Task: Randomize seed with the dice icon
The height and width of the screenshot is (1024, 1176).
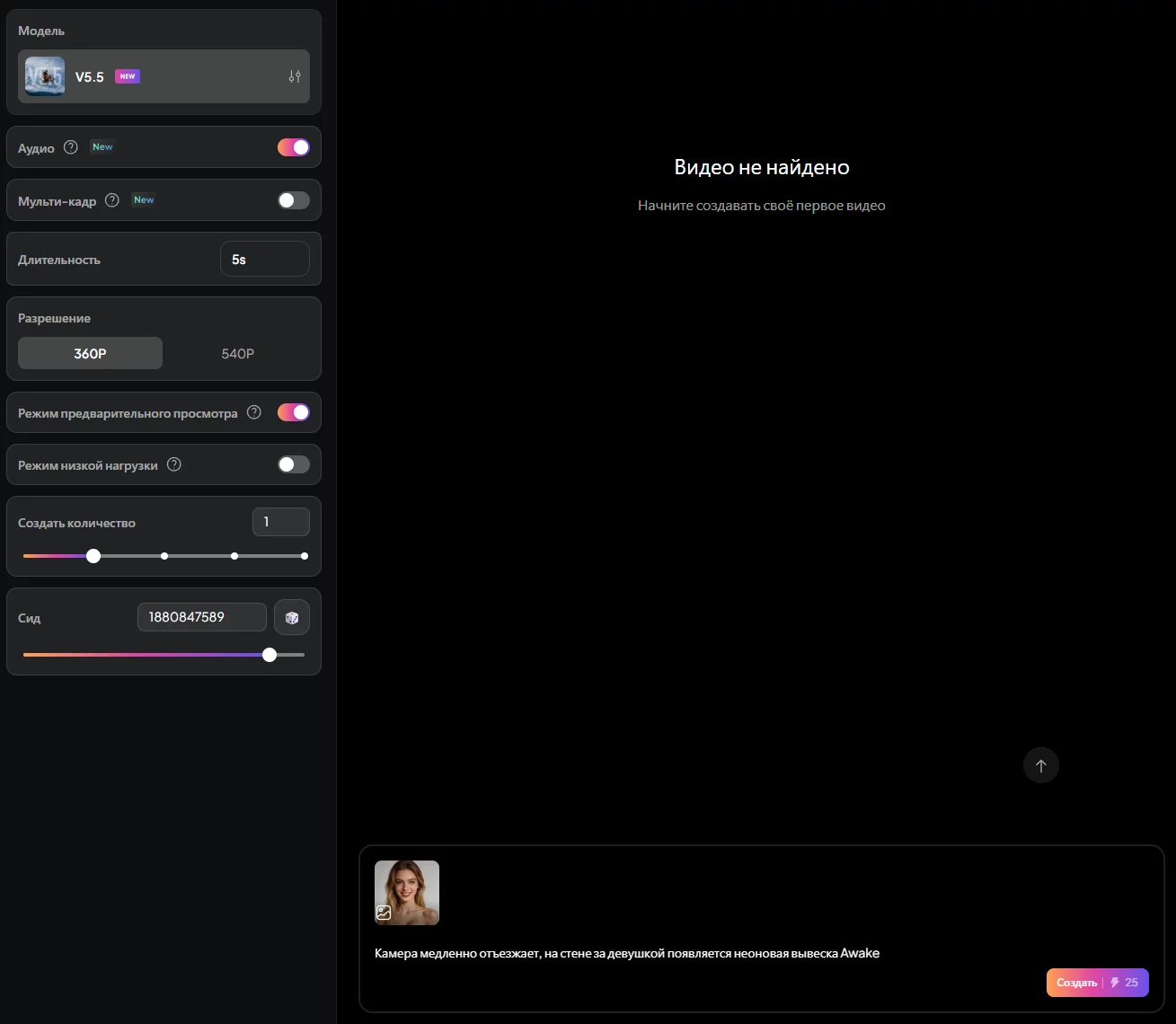Action: [x=292, y=618]
